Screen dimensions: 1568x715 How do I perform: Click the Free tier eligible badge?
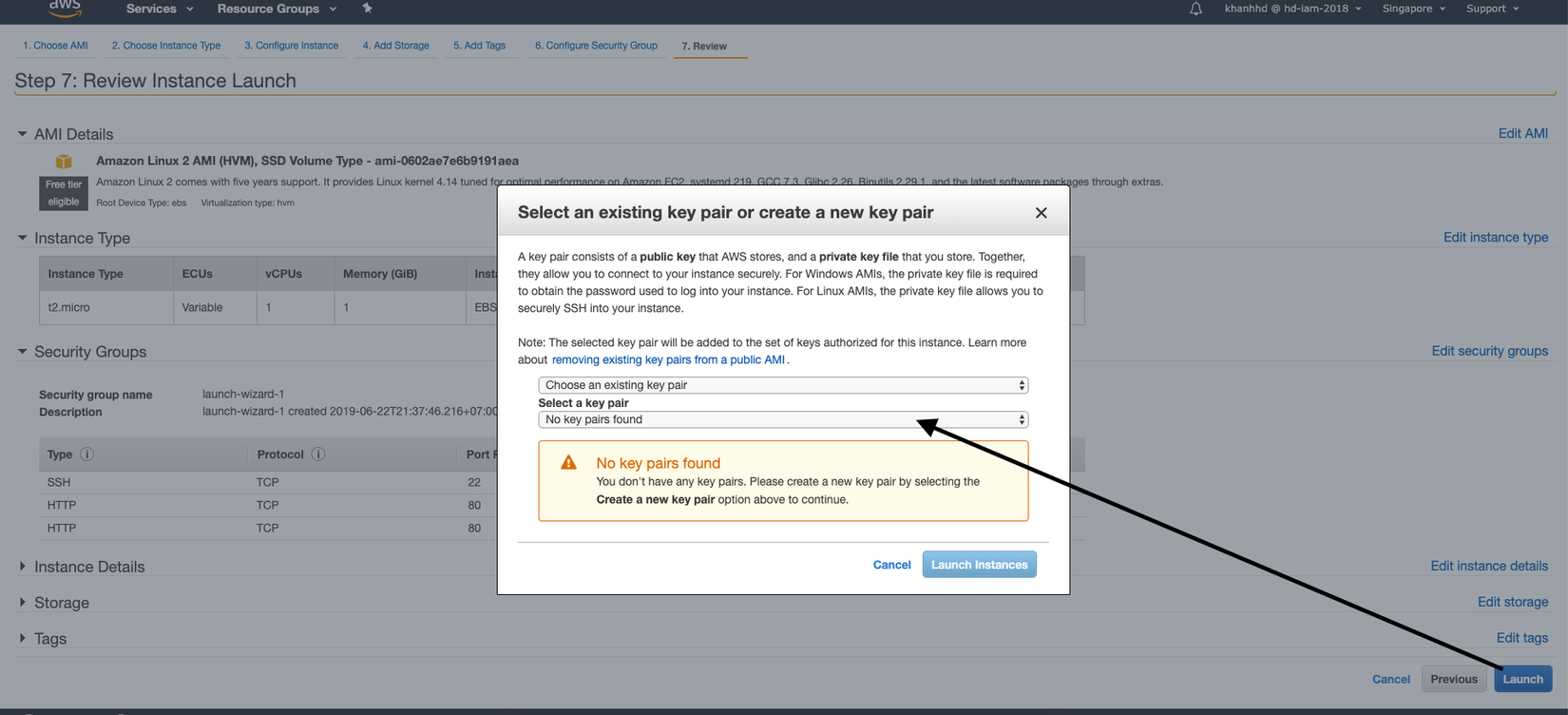pos(64,193)
